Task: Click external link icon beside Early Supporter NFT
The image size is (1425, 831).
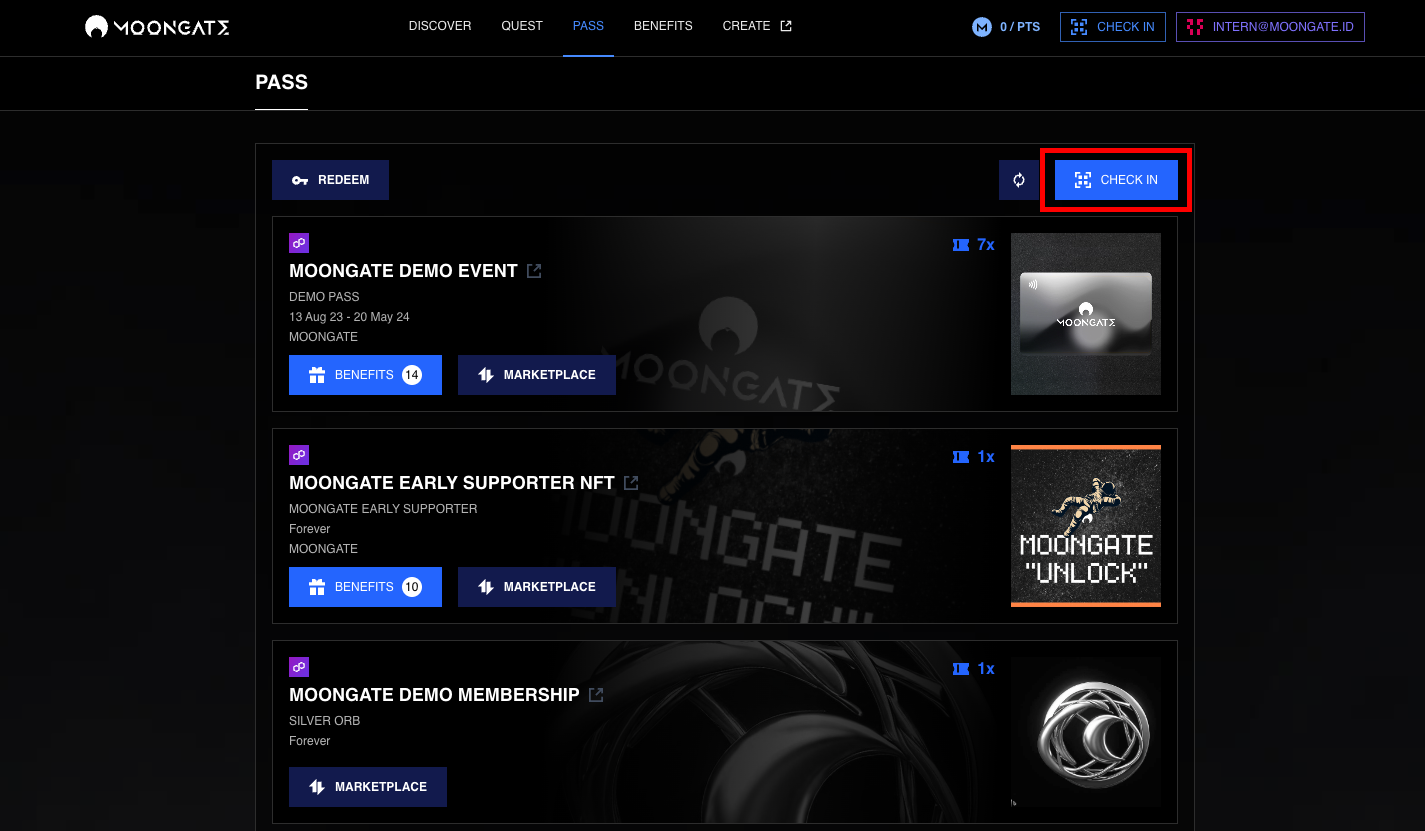Action: pyautogui.click(x=631, y=483)
